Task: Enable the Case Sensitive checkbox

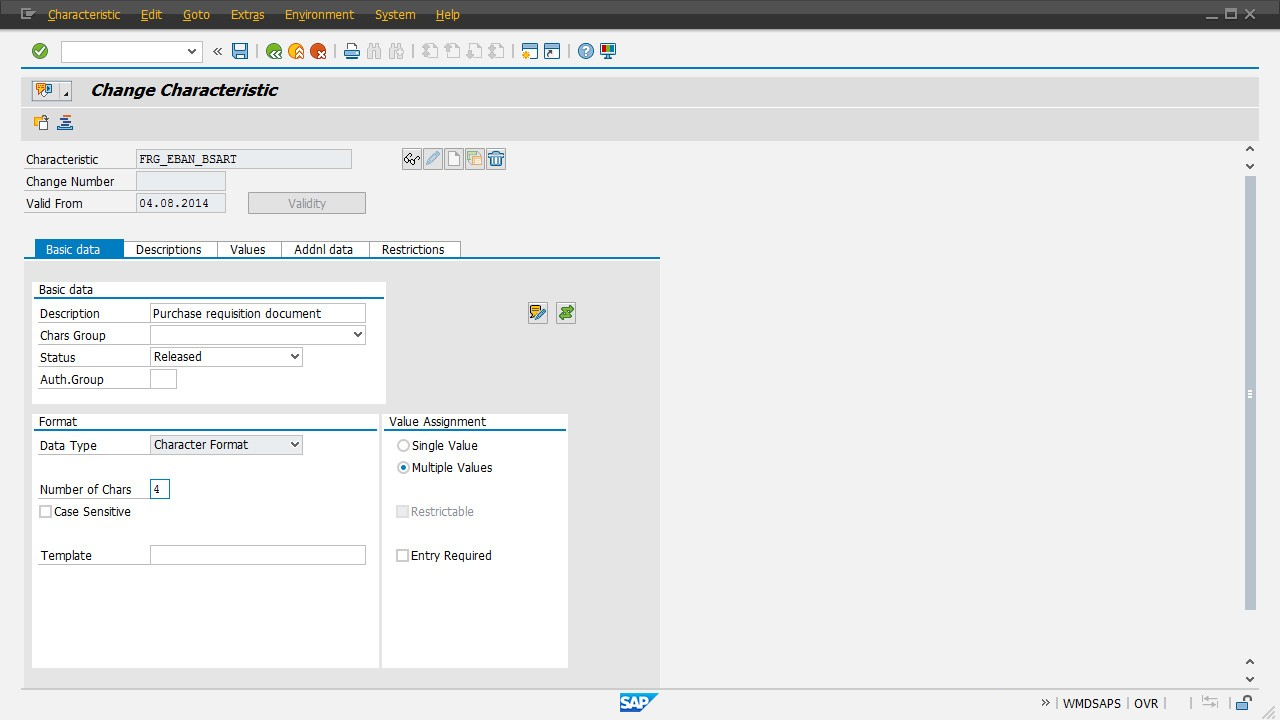Action: click(x=46, y=512)
